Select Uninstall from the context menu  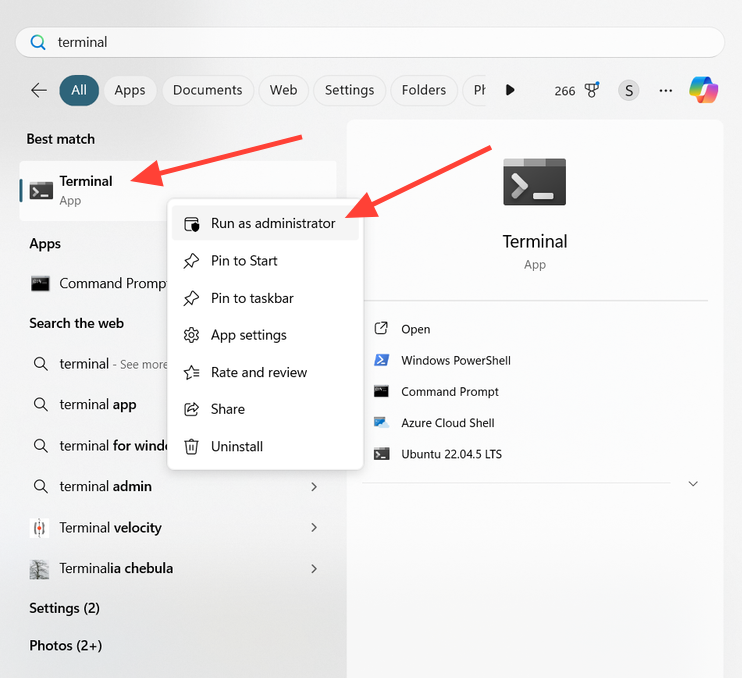pos(237,447)
